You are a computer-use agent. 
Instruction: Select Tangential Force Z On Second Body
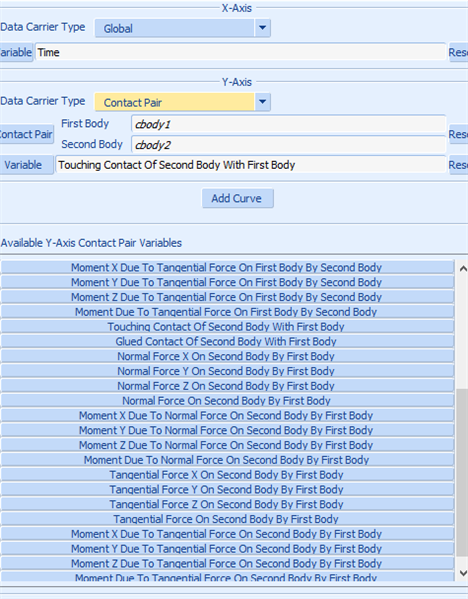(x=227, y=504)
